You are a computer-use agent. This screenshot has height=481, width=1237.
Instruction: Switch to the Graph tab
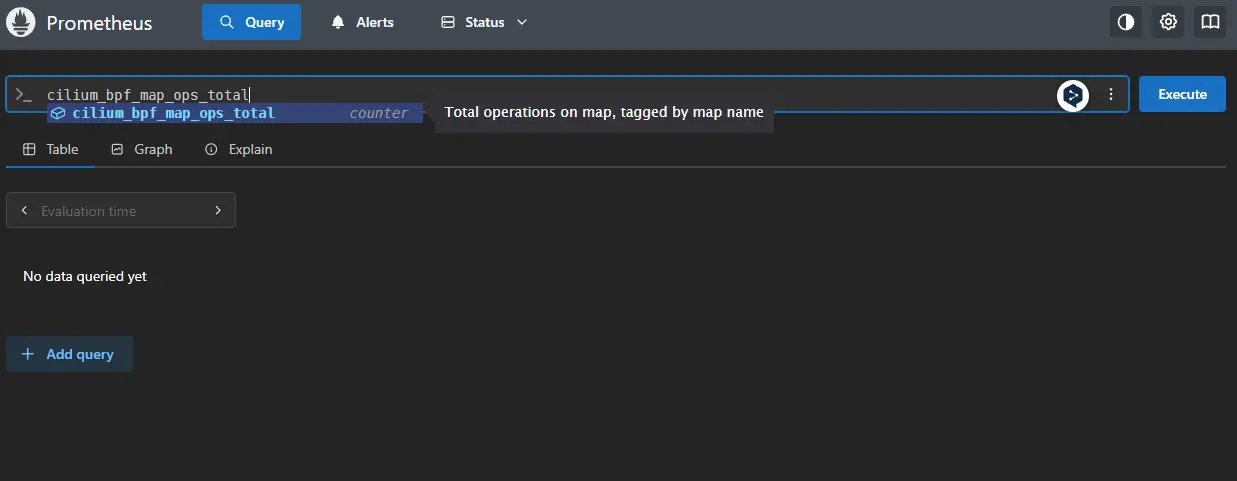click(x=142, y=149)
